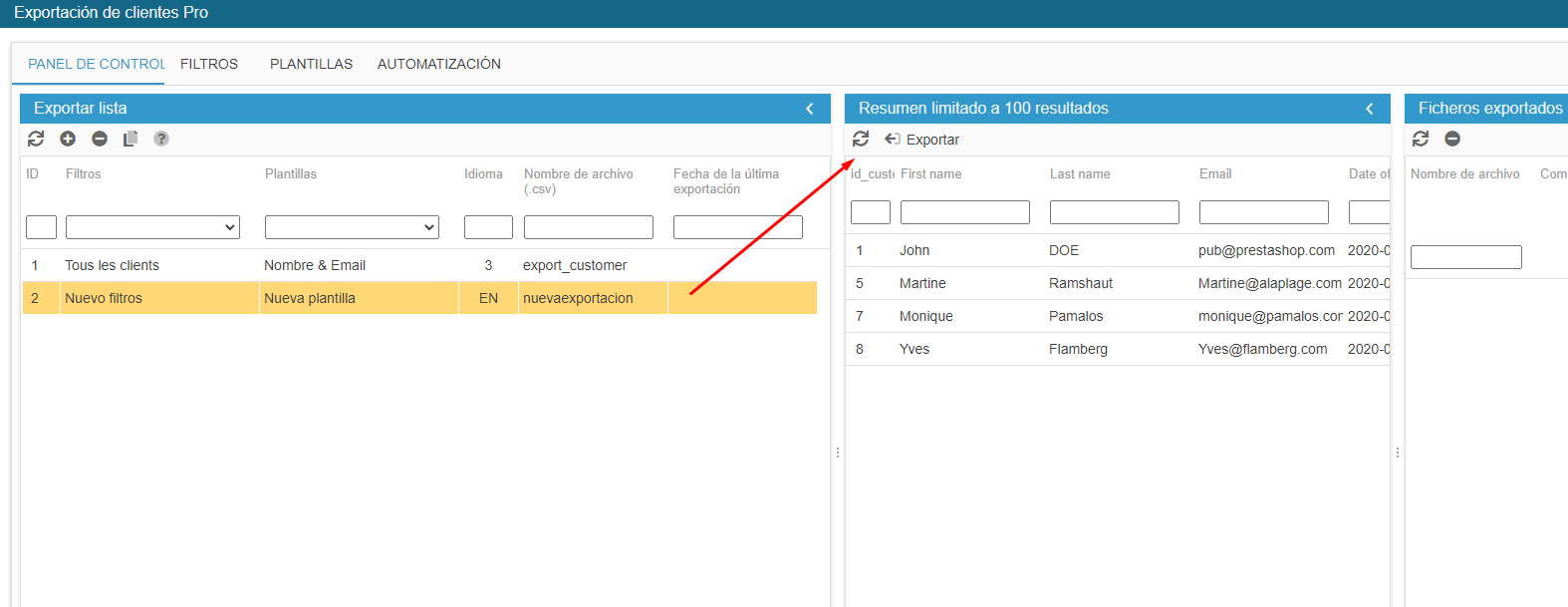The height and width of the screenshot is (607, 1568).
Task: Focus the Email filter input
Action: coord(1263,212)
